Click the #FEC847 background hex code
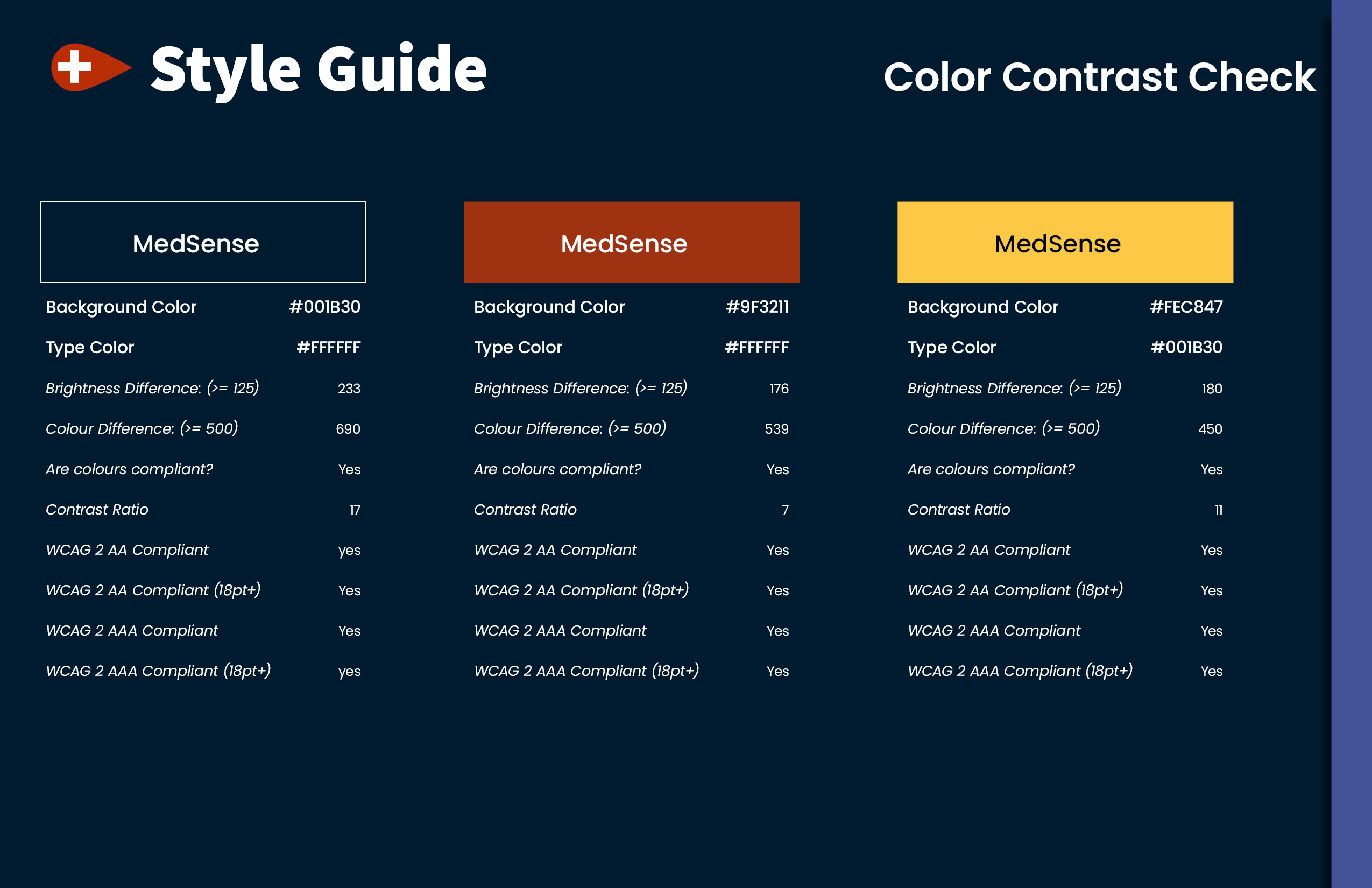 point(1186,307)
